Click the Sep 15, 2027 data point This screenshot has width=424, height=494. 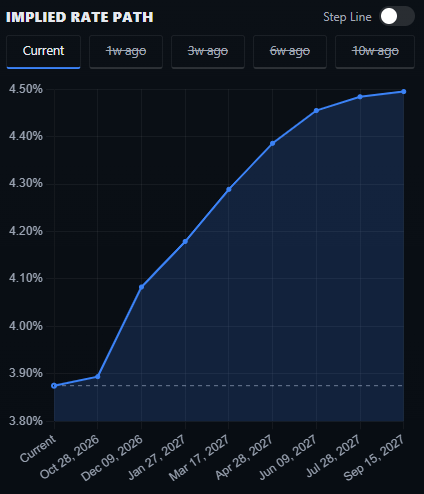pos(404,92)
